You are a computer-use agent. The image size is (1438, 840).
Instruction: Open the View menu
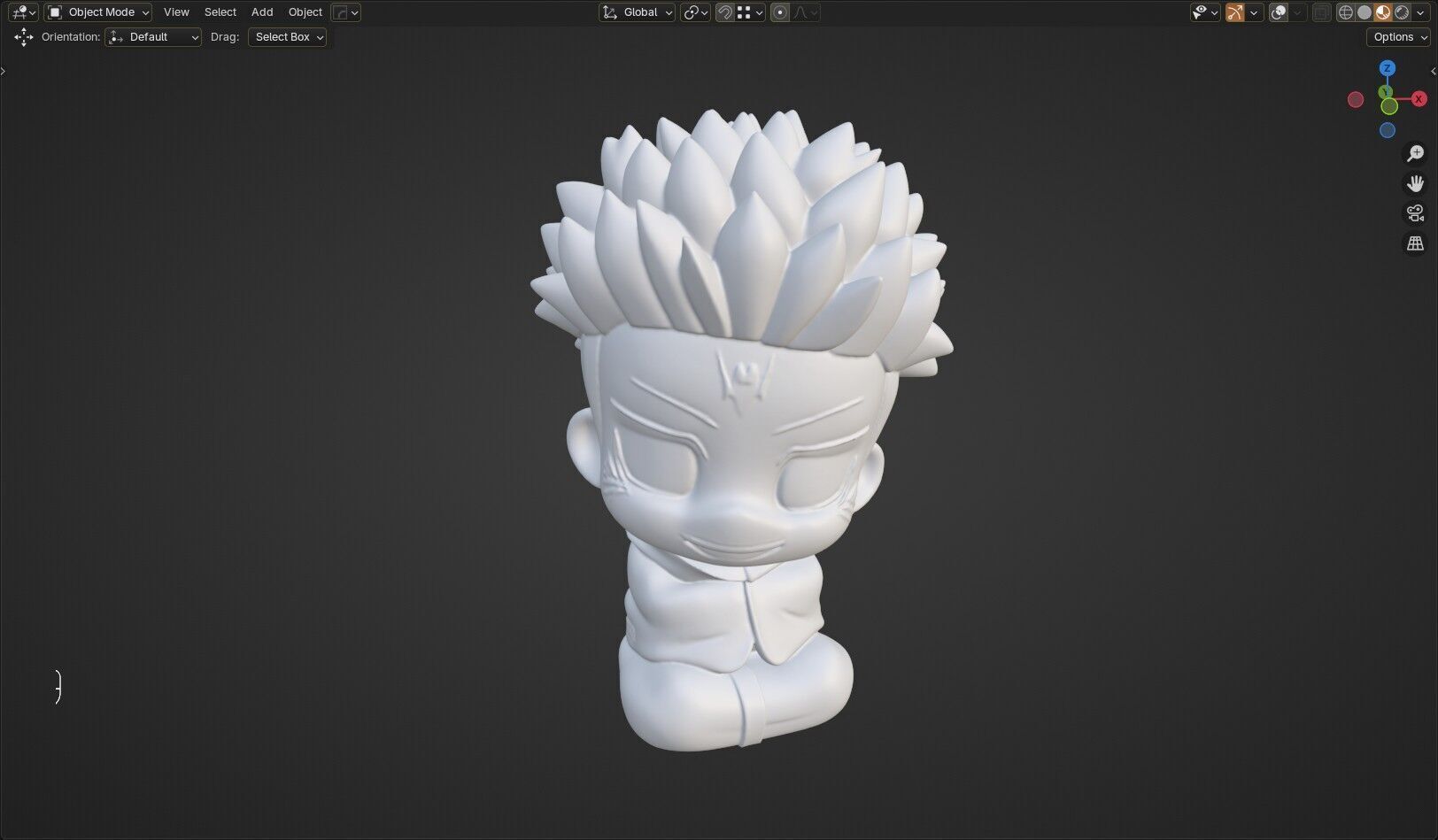(x=176, y=12)
